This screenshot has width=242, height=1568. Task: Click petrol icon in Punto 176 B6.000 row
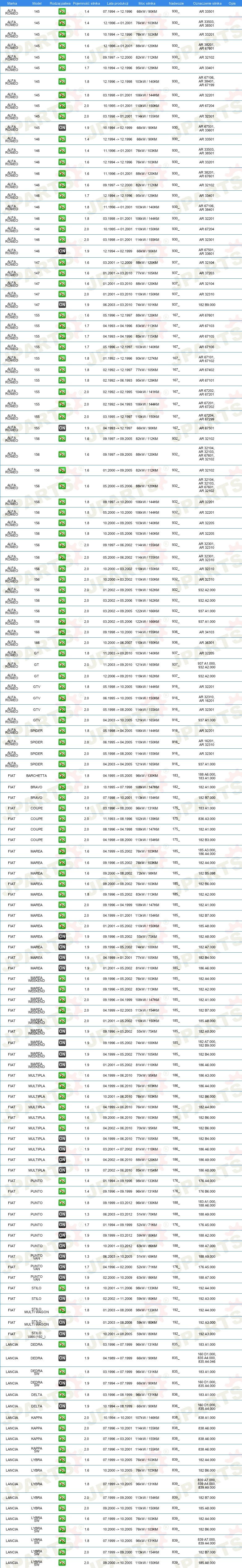62,1191
